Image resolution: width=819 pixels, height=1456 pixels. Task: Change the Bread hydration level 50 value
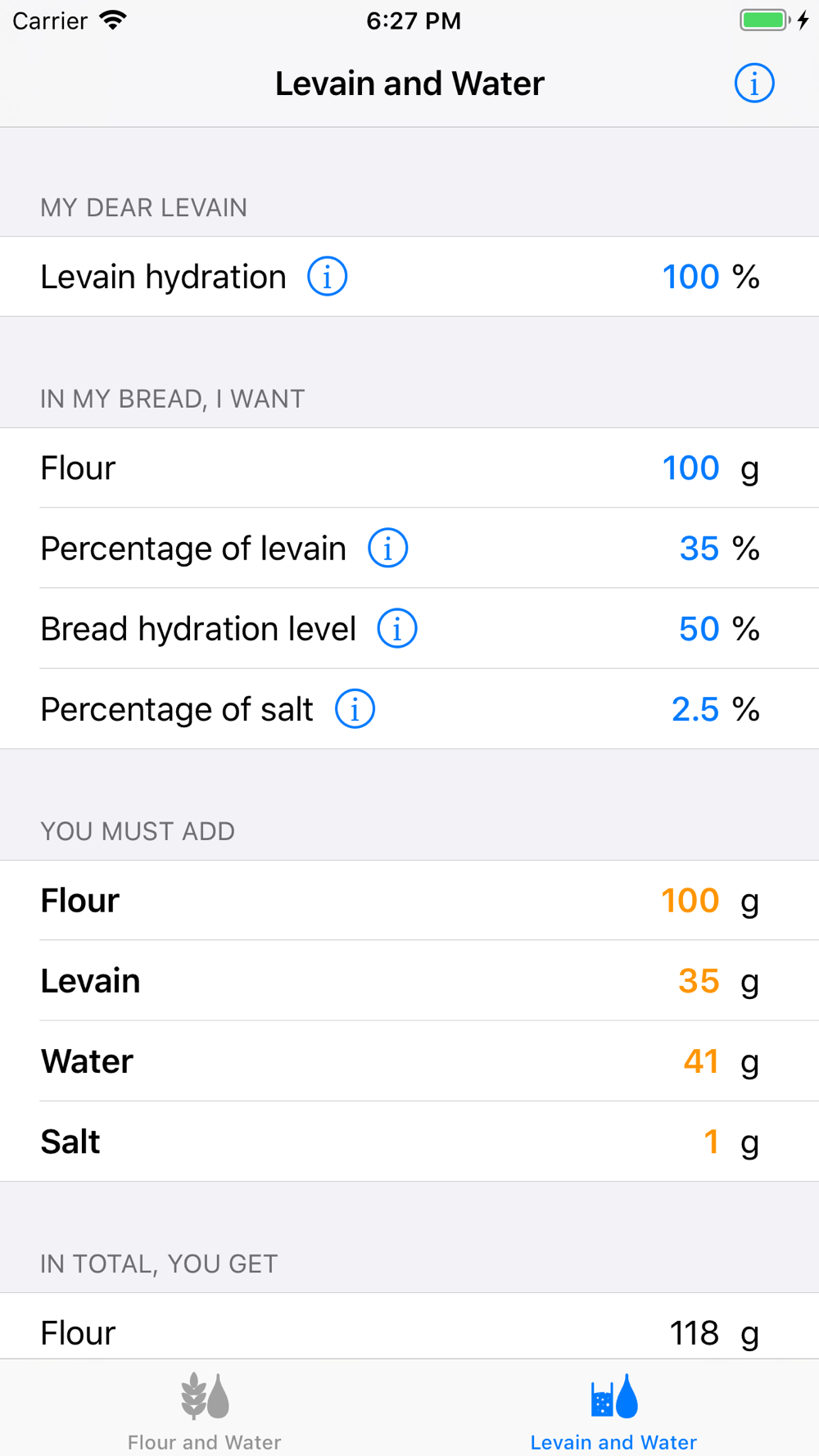(x=699, y=629)
